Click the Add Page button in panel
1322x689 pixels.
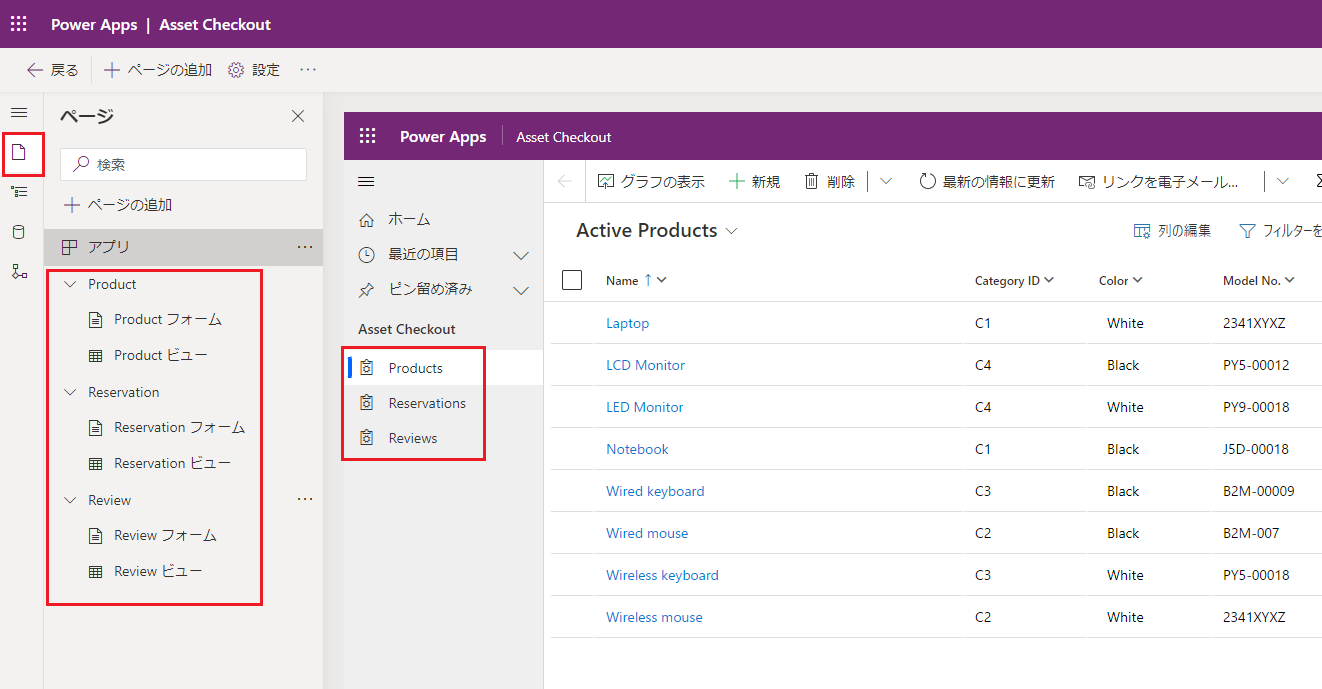click(x=118, y=205)
